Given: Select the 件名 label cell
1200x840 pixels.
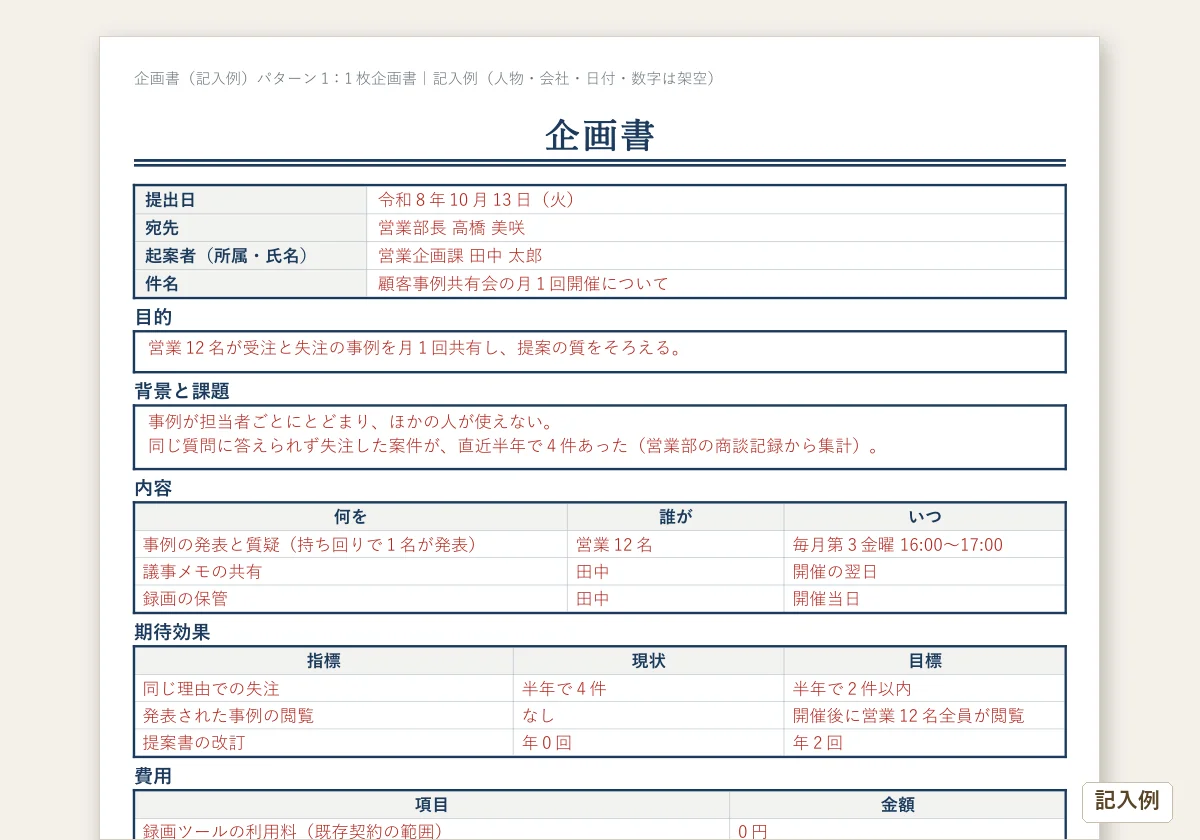Looking at the screenshot, I should (251, 284).
